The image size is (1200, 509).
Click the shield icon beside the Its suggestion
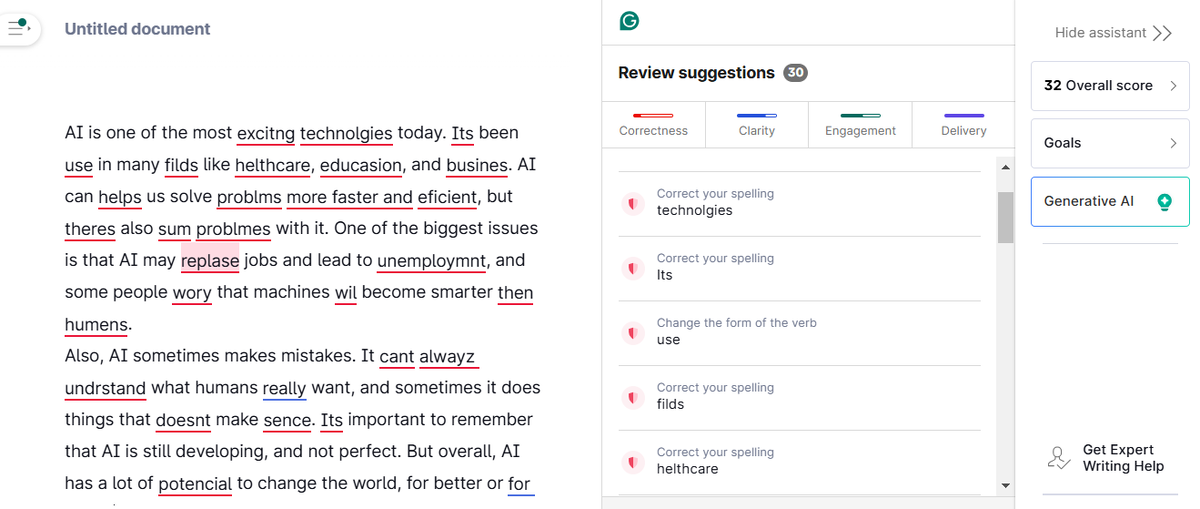coord(632,267)
